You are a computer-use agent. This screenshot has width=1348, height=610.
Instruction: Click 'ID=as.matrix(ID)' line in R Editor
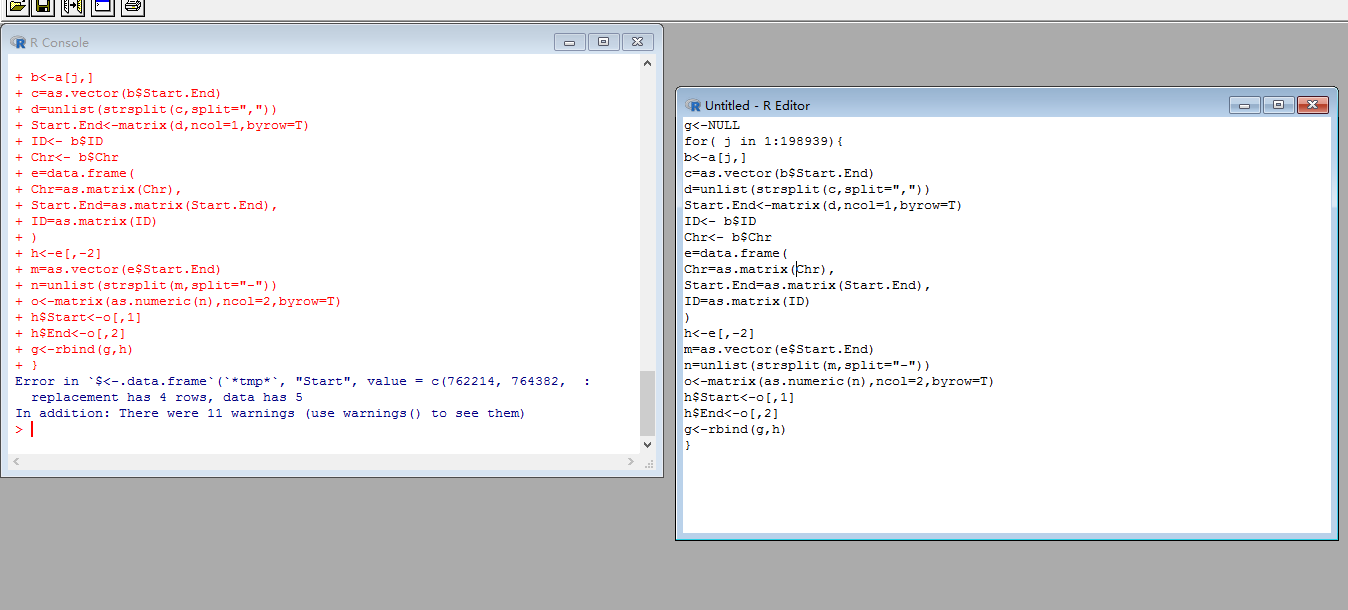tap(747, 301)
